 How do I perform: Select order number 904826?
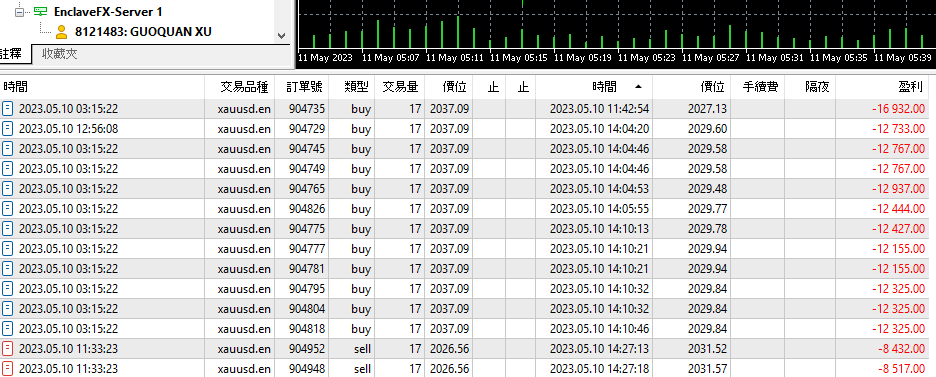307,209
